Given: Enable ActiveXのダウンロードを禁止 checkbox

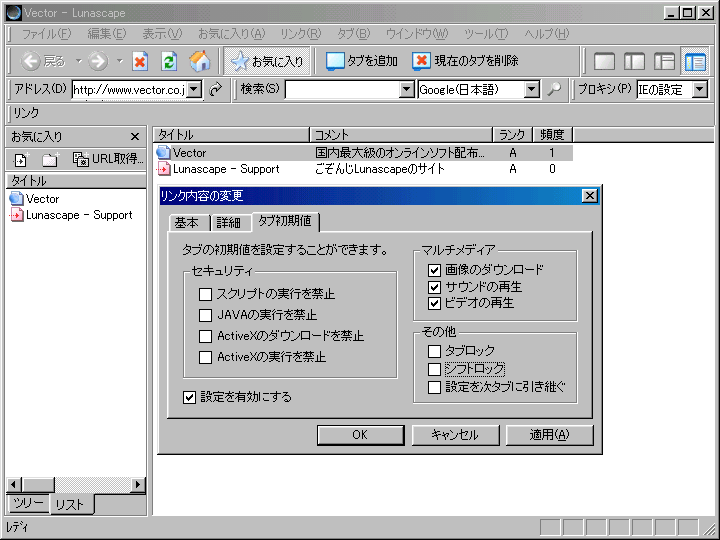Looking at the screenshot, I should click(x=205, y=336).
